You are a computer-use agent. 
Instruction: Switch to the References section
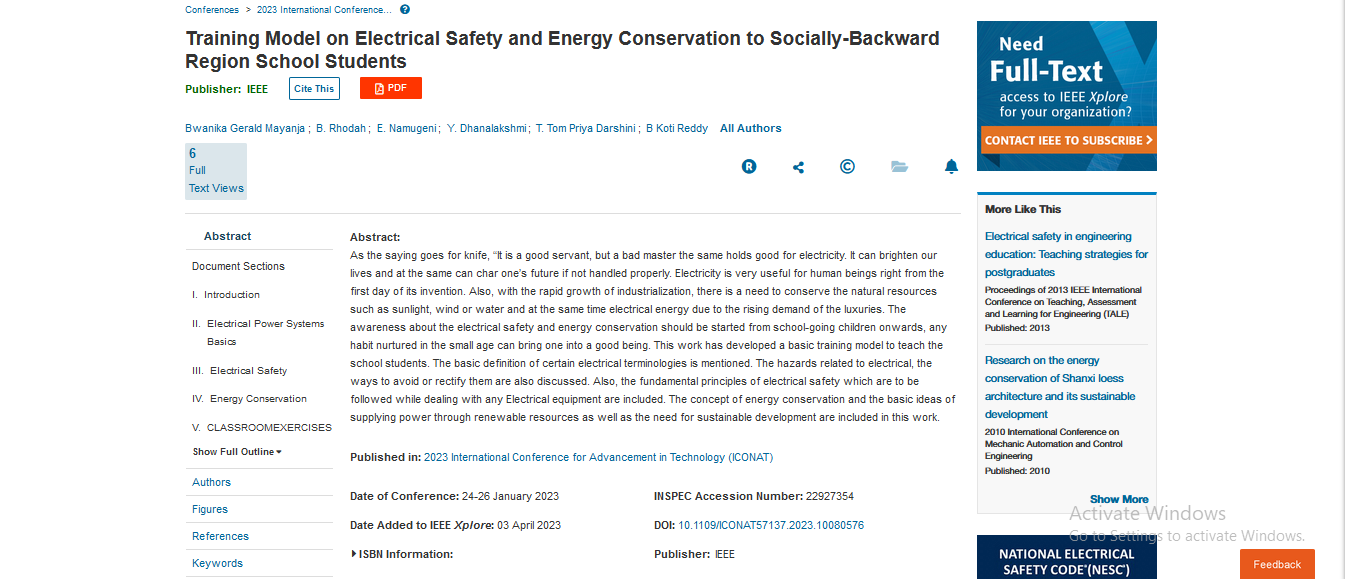pos(220,536)
